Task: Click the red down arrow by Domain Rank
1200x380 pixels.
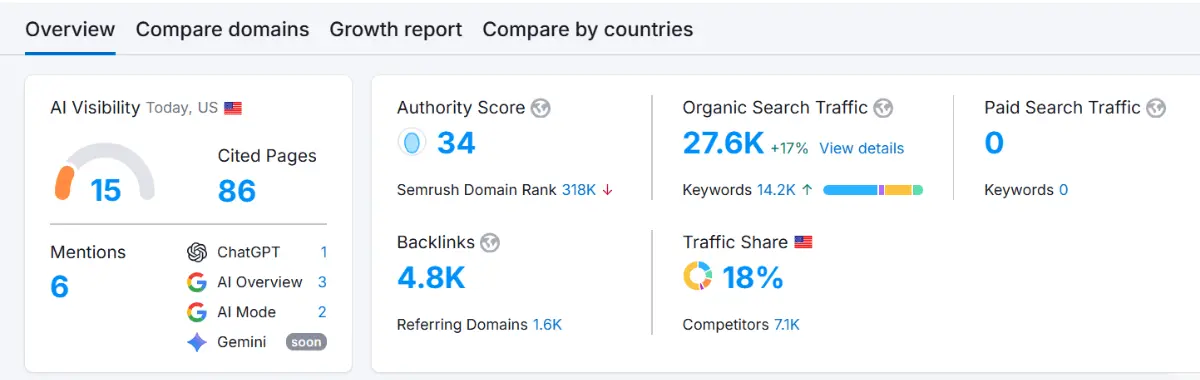Action: click(607, 190)
